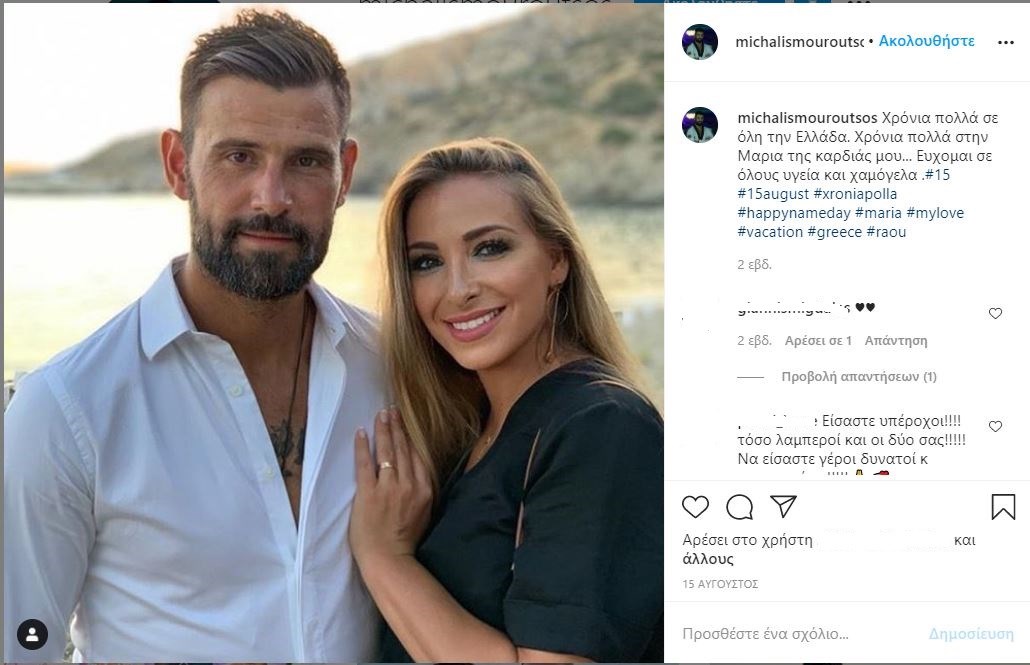Expand Προβολή απαντήσεων (1) replies
Viewport: 1030px width, 665px height.
point(858,377)
